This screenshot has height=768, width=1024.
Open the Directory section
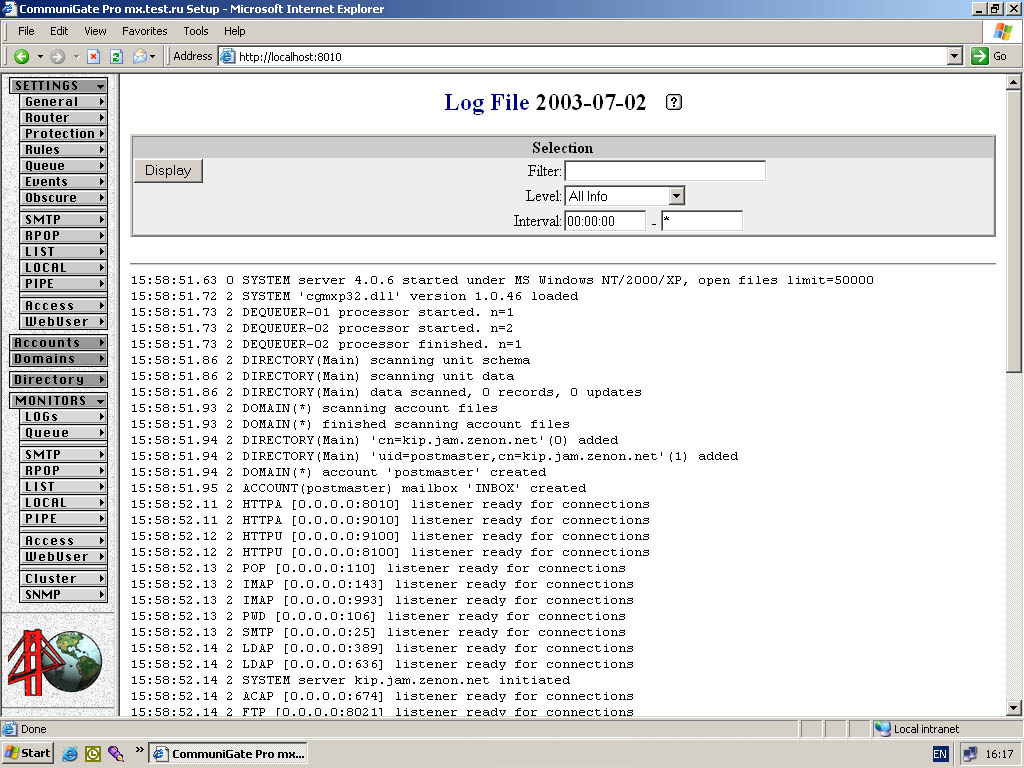coord(59,379)
